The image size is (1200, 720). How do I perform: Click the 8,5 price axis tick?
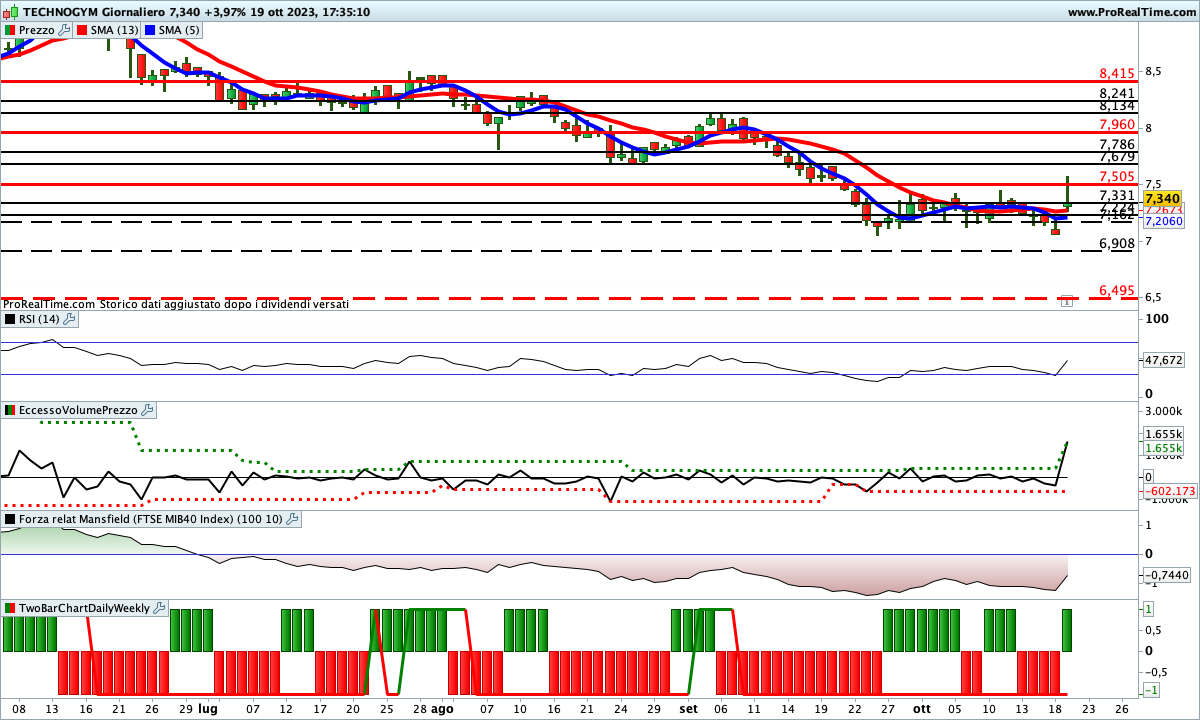[1153, 72]
